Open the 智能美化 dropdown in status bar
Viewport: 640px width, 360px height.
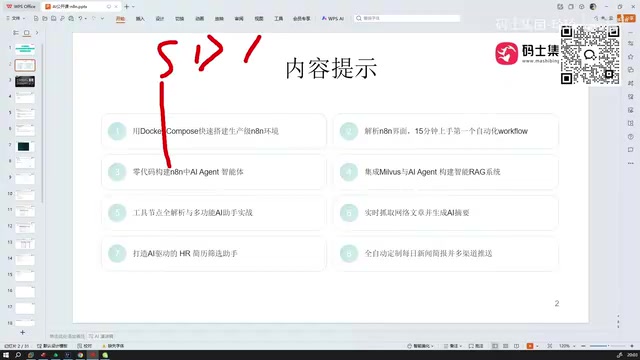(x=420, y=346)
